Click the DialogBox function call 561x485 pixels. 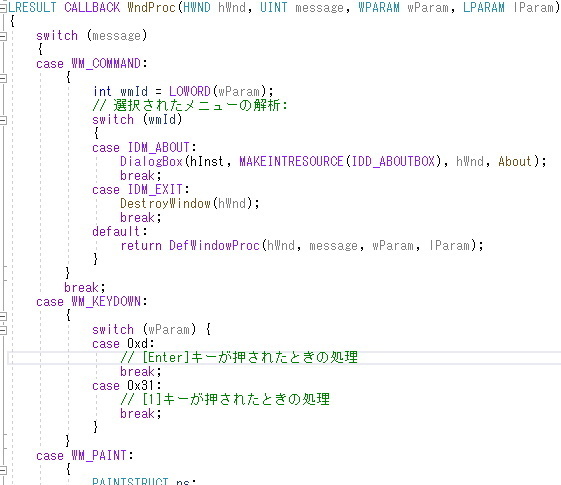[151, 162]
